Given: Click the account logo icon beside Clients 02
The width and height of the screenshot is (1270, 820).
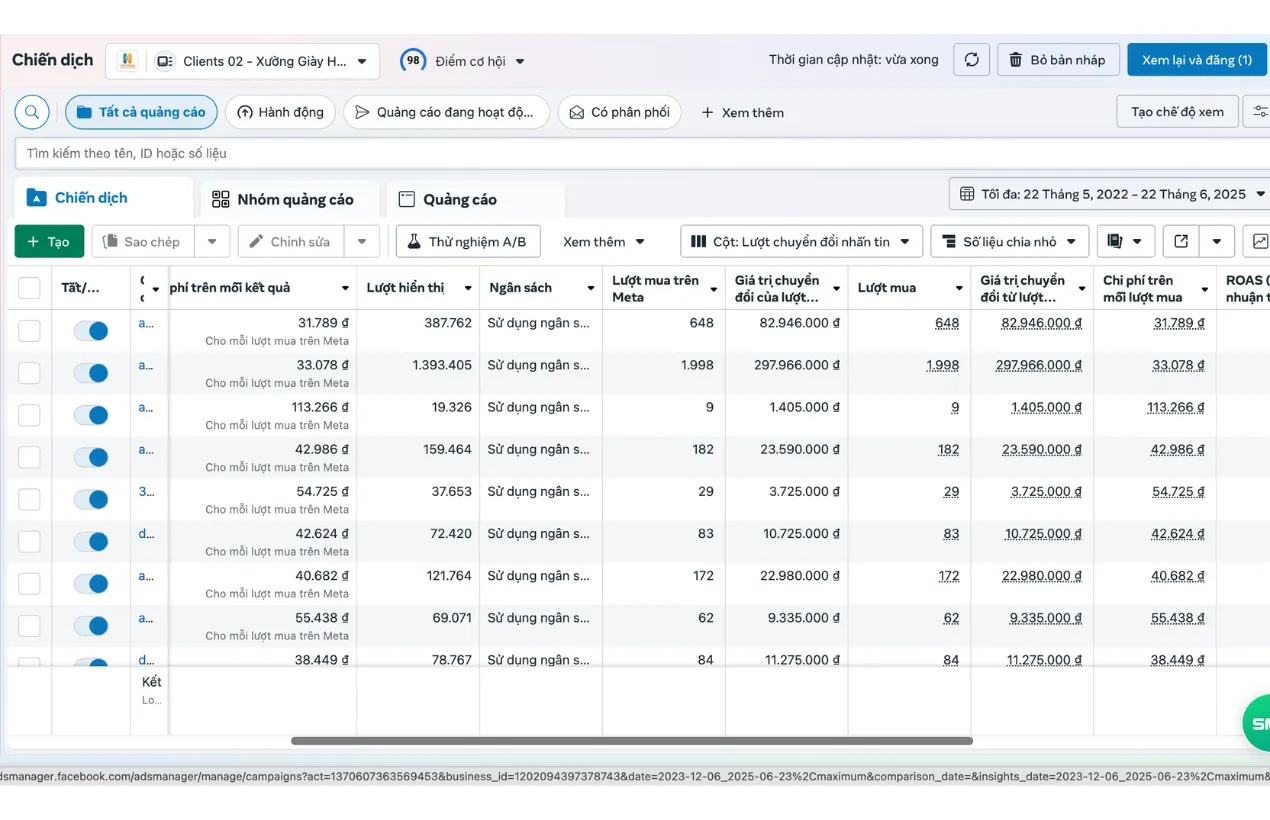Looking at the screenshot, I should click(x=128, y=61).
